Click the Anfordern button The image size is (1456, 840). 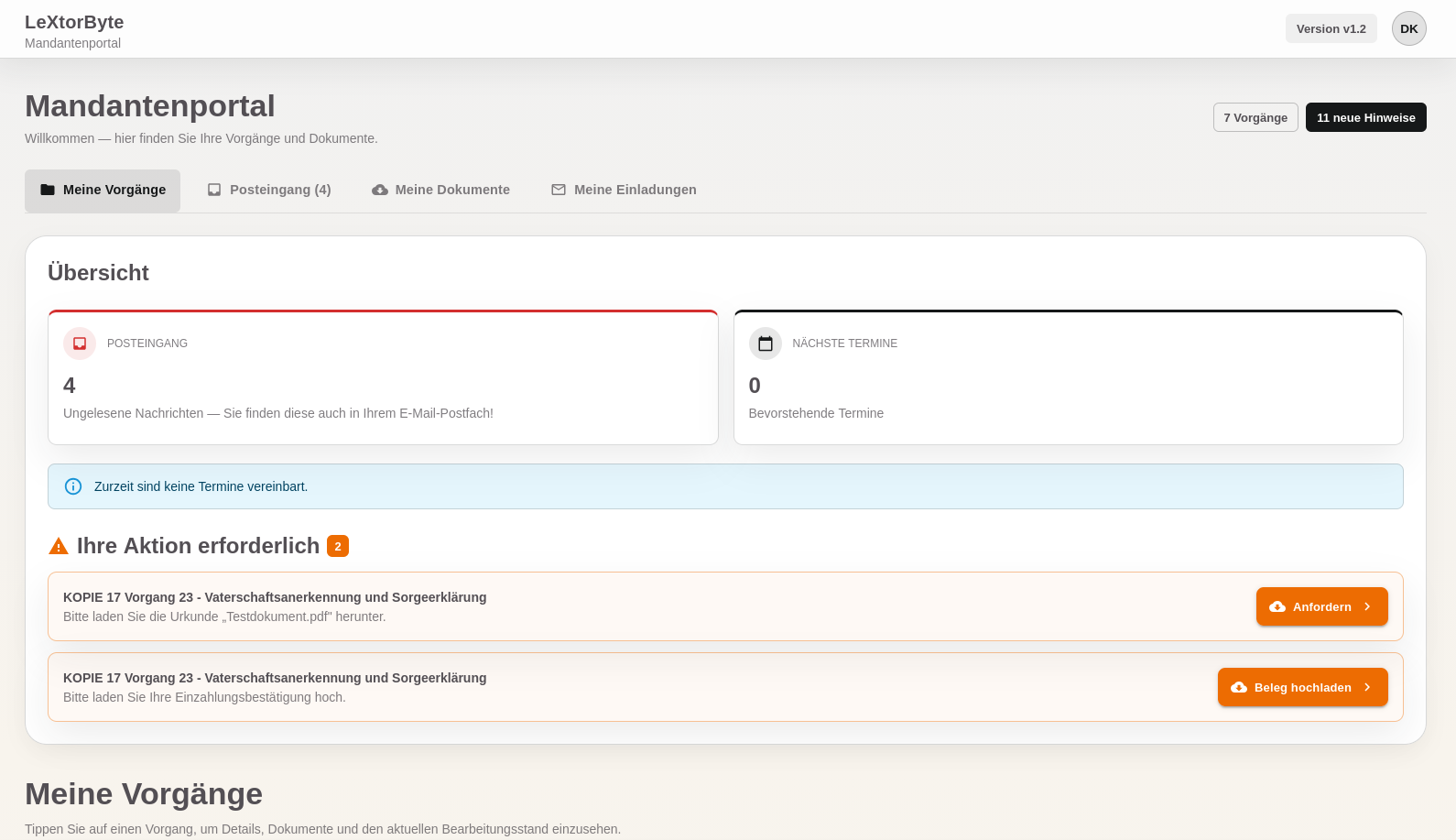[x=1322, y=606]
